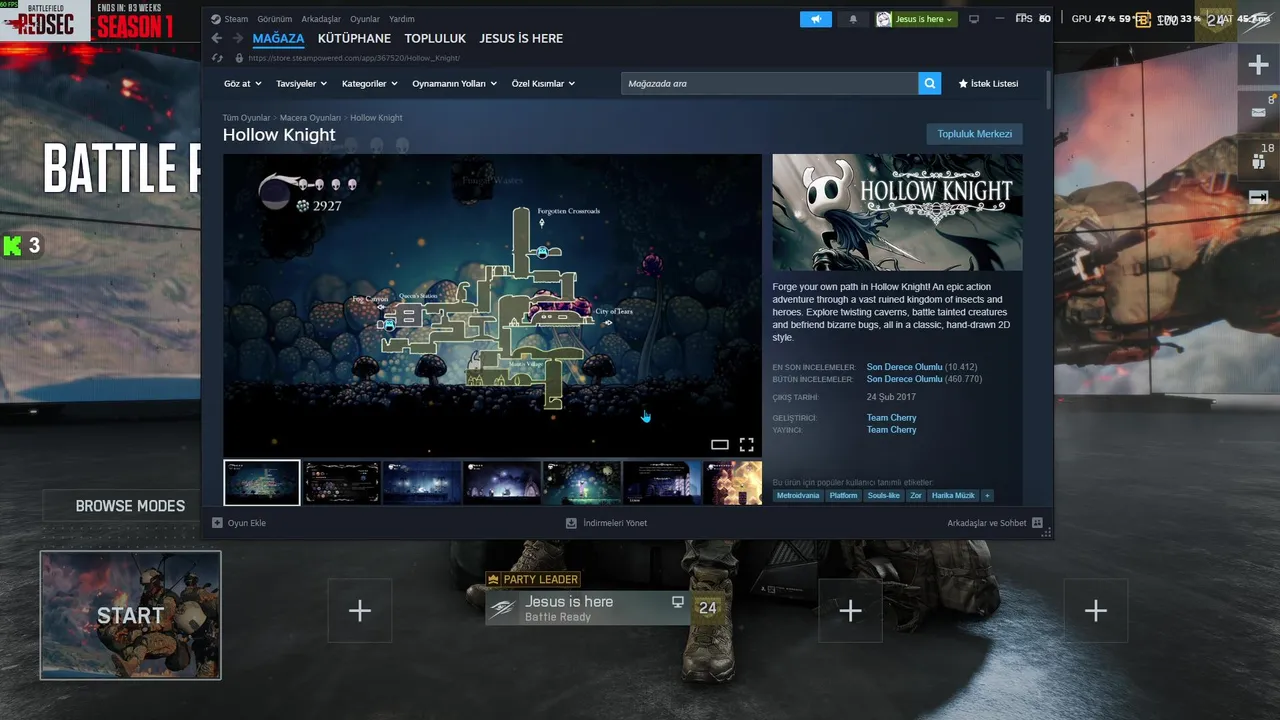Click the Steam page vertical scrollbar
The height and width of the screenshot is (720, 1280).
1049,88
